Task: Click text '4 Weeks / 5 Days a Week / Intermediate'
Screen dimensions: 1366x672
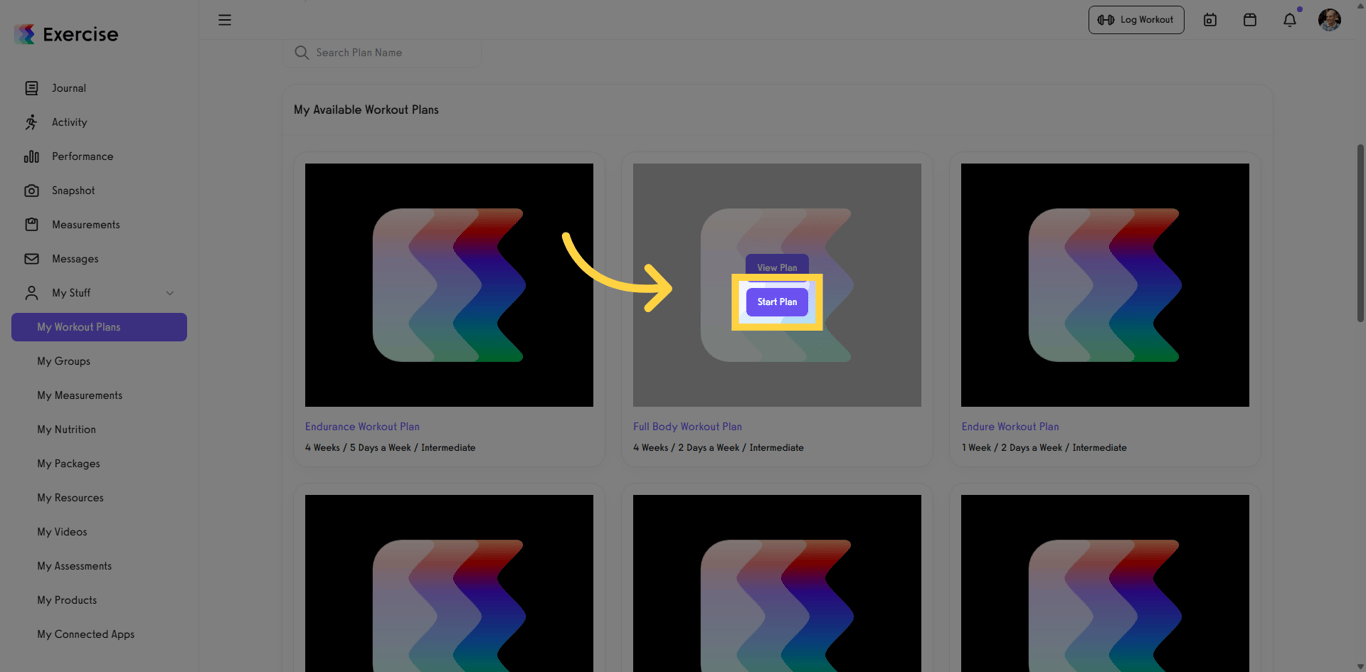Action: pos(390,447)
